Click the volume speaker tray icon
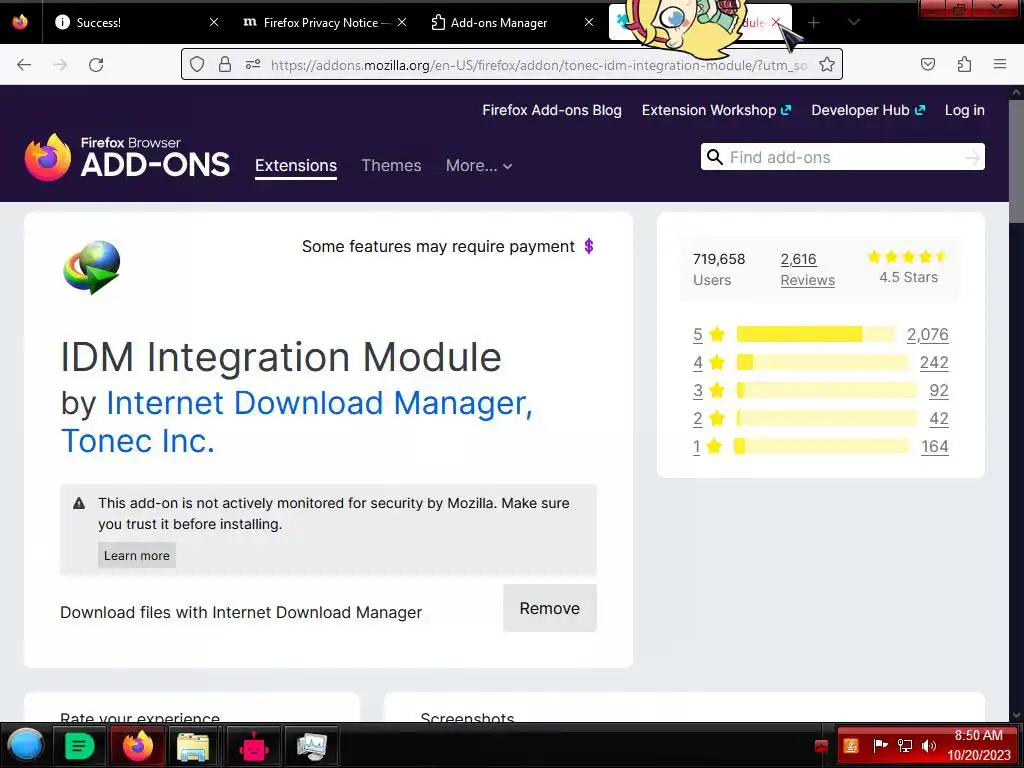Image resolution: width=1024 pixels, height=768 pixels. pos(928,746)
